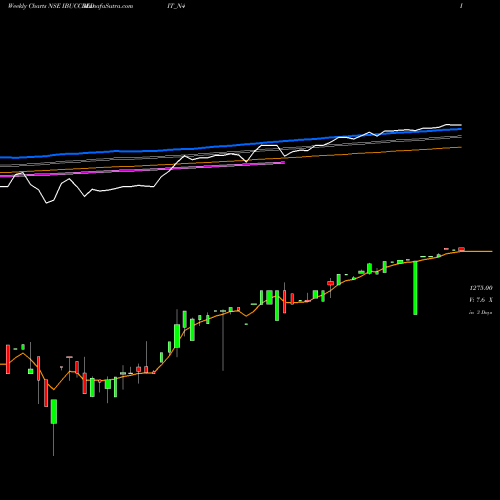
Task: Select the lowest green candle with long wick
Action: pos(54,412)
